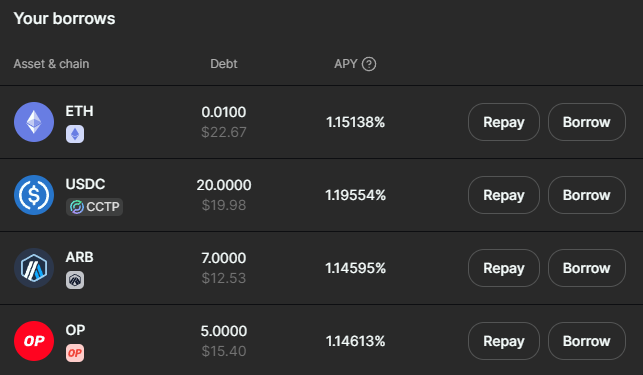643x375 pixels.
Task: Open the APY help question mark icon
Action: (369, 64)
